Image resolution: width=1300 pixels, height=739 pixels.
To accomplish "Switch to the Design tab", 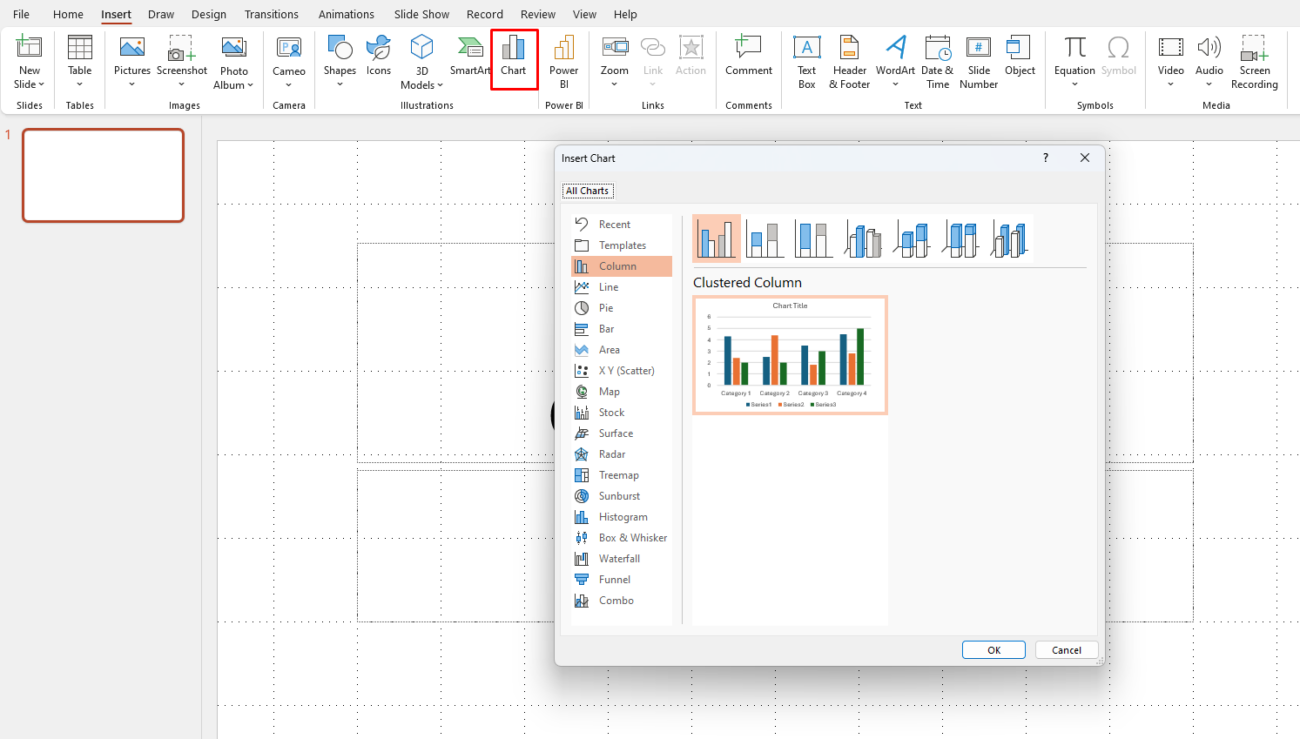I will coord(209,14).
